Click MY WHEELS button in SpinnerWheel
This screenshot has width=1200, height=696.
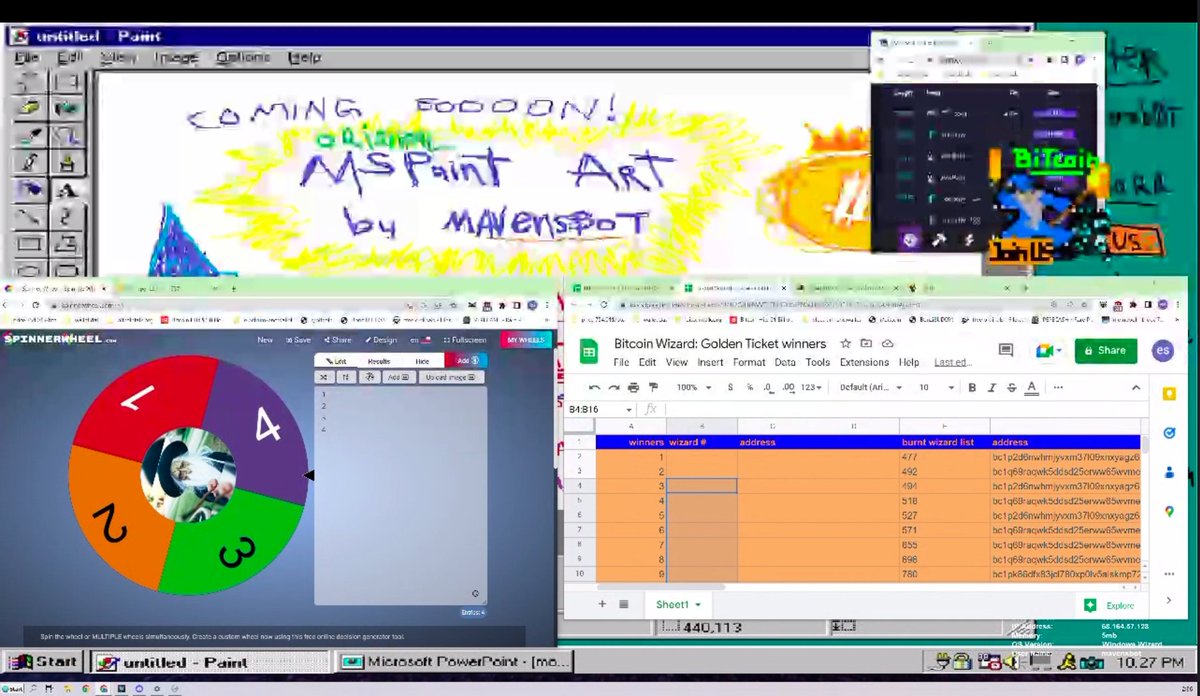coord(525,340)
